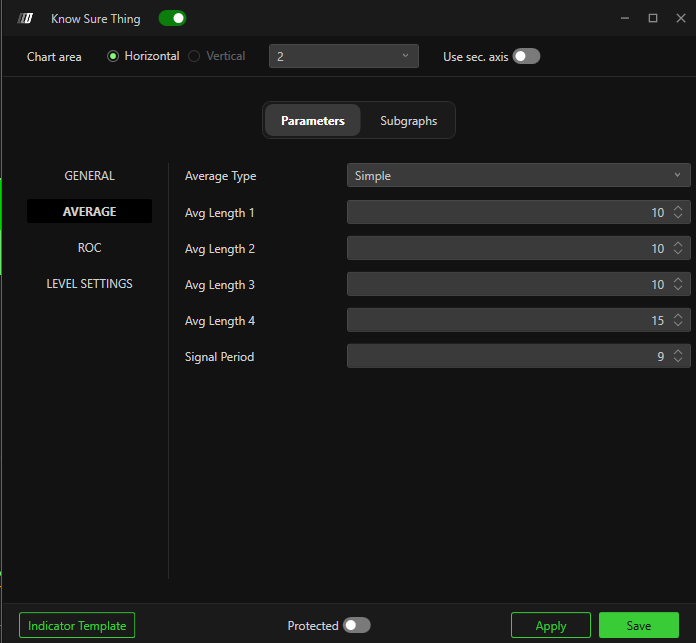Image resolution: width=696 pixels, height=643 pixels.
Task: Open the GENERAL settings section
Action: click(x=90, y=176)
